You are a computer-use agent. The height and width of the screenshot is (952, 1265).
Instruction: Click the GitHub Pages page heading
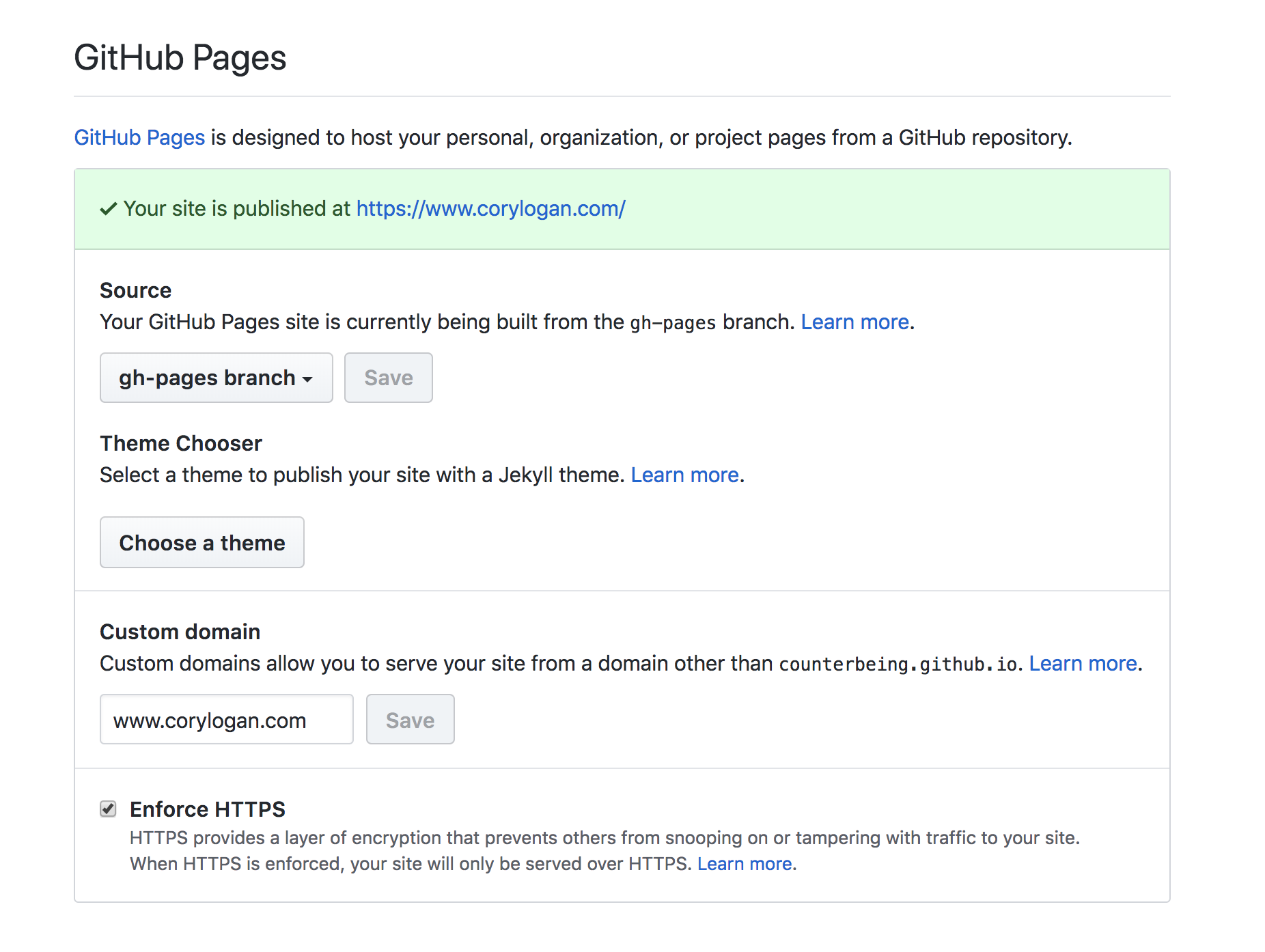pyautogui.click(x=180, y=58)
